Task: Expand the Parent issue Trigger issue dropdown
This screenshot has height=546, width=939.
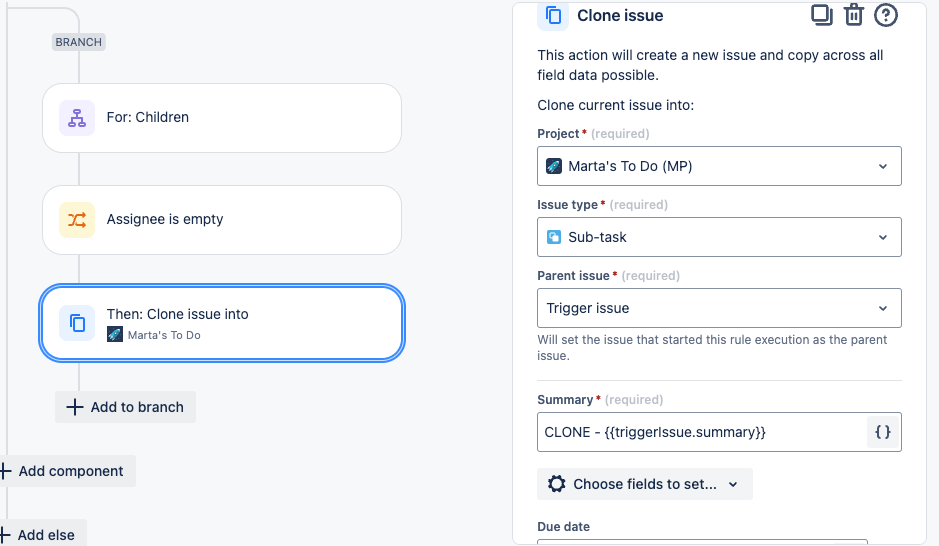Action: pos(719,308)
